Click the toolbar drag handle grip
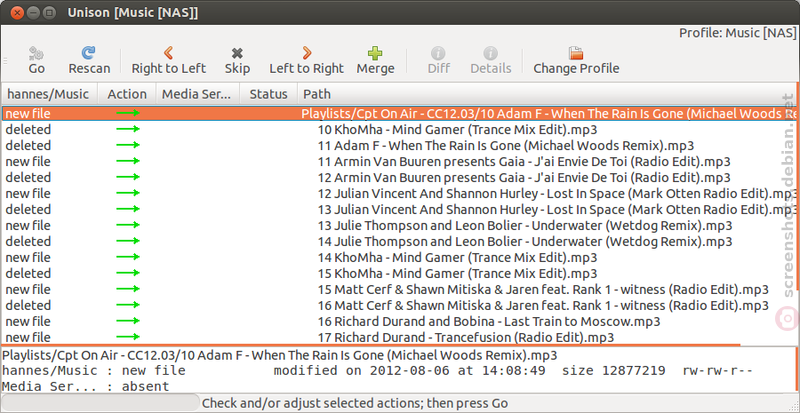The height and width of the screenshot is (413, 800). click(6, 61)
